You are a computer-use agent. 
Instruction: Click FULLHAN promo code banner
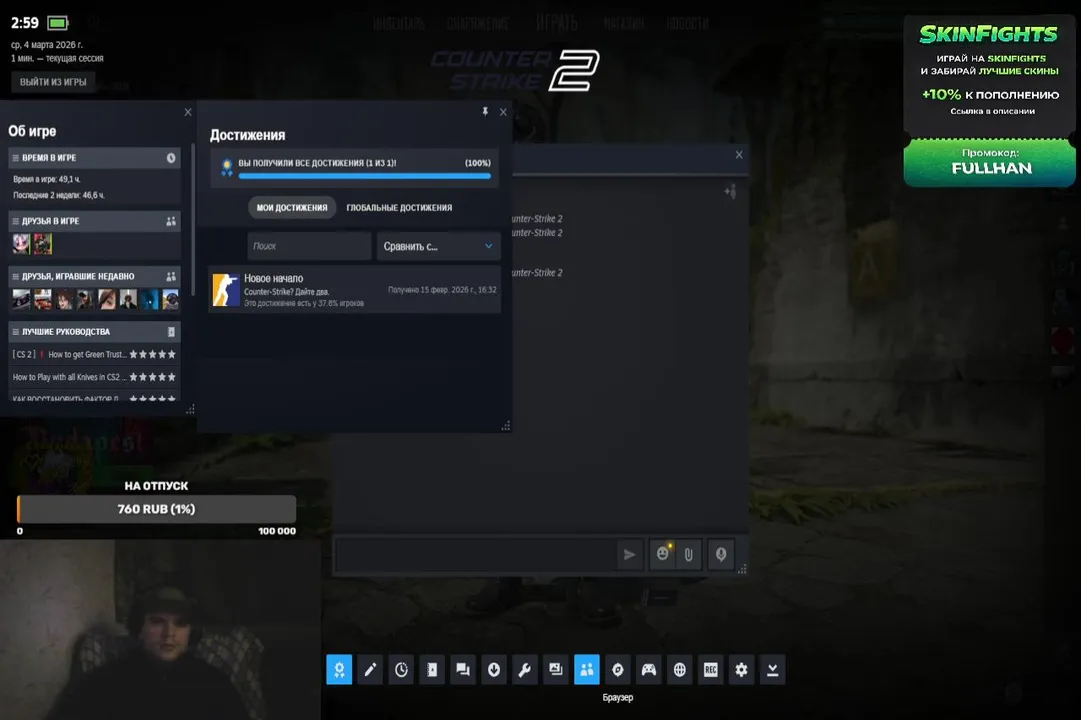click(x=989, y=163)
